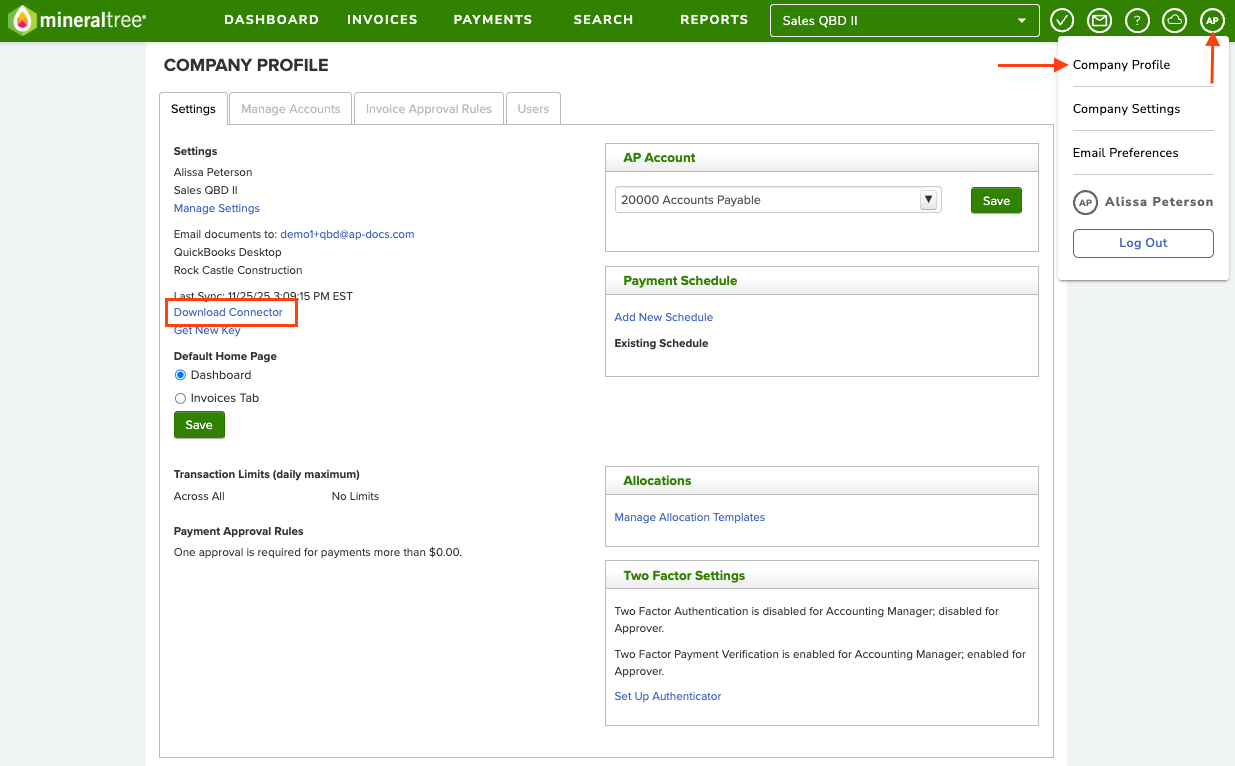Save the Default Home Page choice
The image size is (1235, 766).
pos(199,425)
